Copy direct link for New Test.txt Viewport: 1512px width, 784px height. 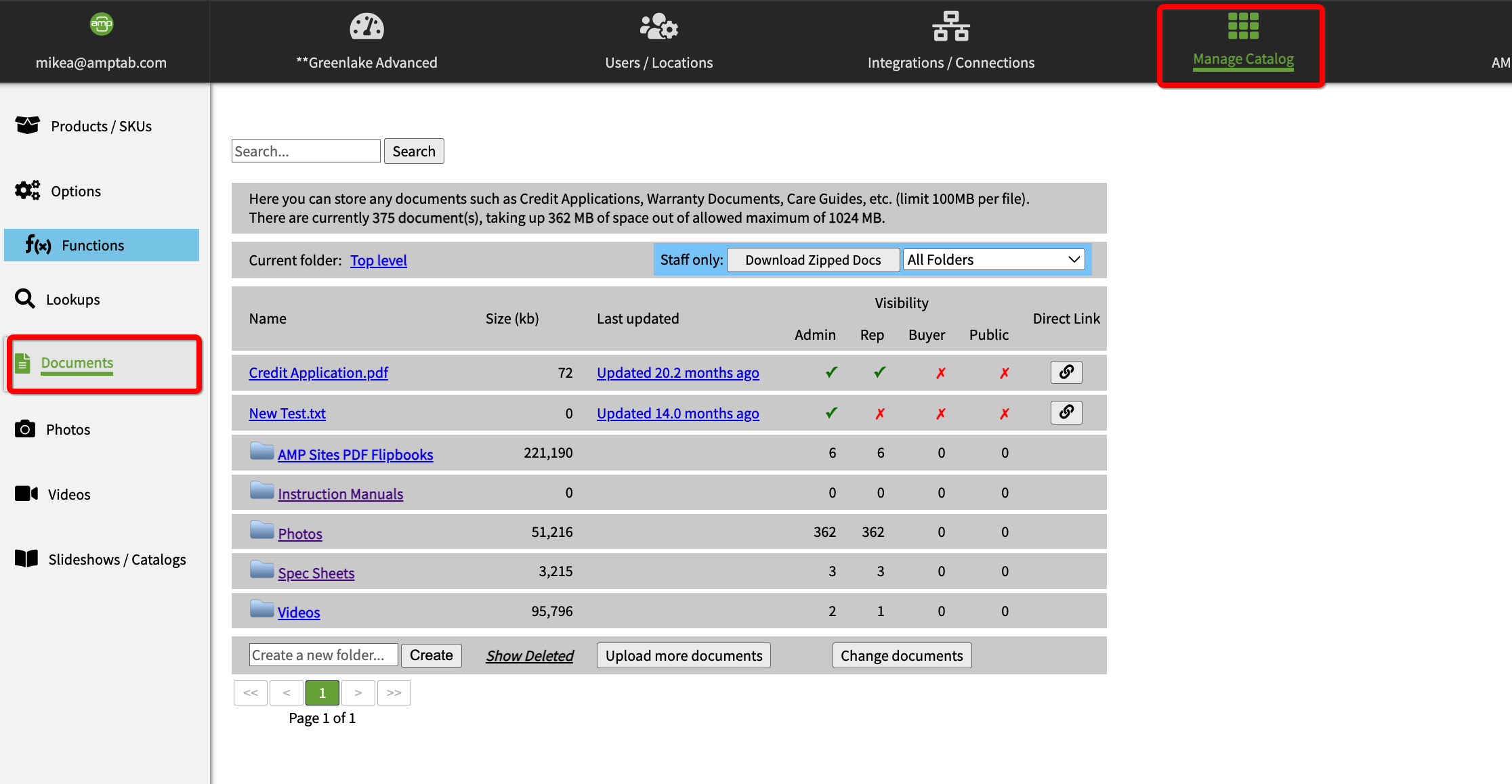pos(1066,413)
